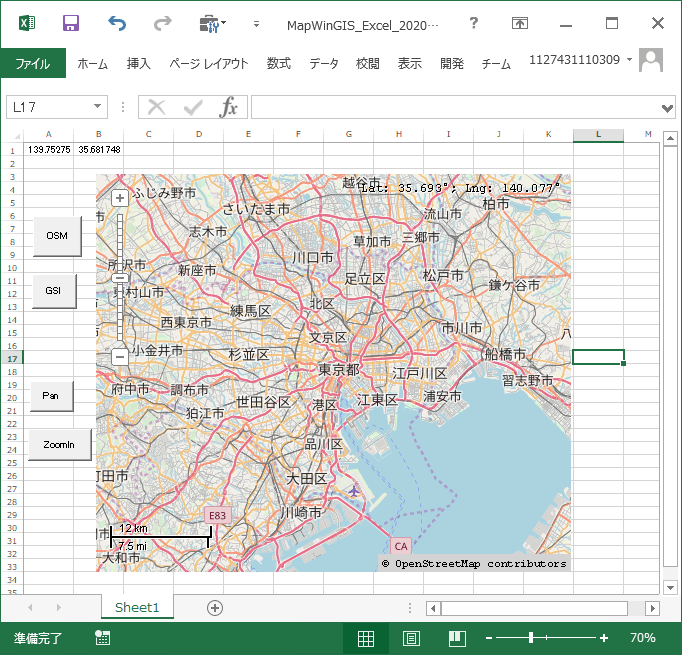Click the ZoomIn button
The height and width of the screenshot is (655, 682).
60,444
